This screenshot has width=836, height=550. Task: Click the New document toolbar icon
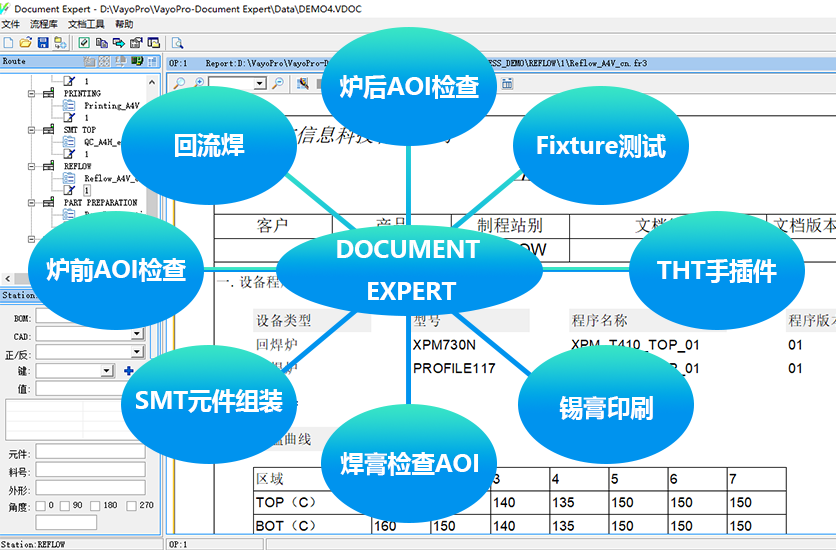(x=9, y=42)
